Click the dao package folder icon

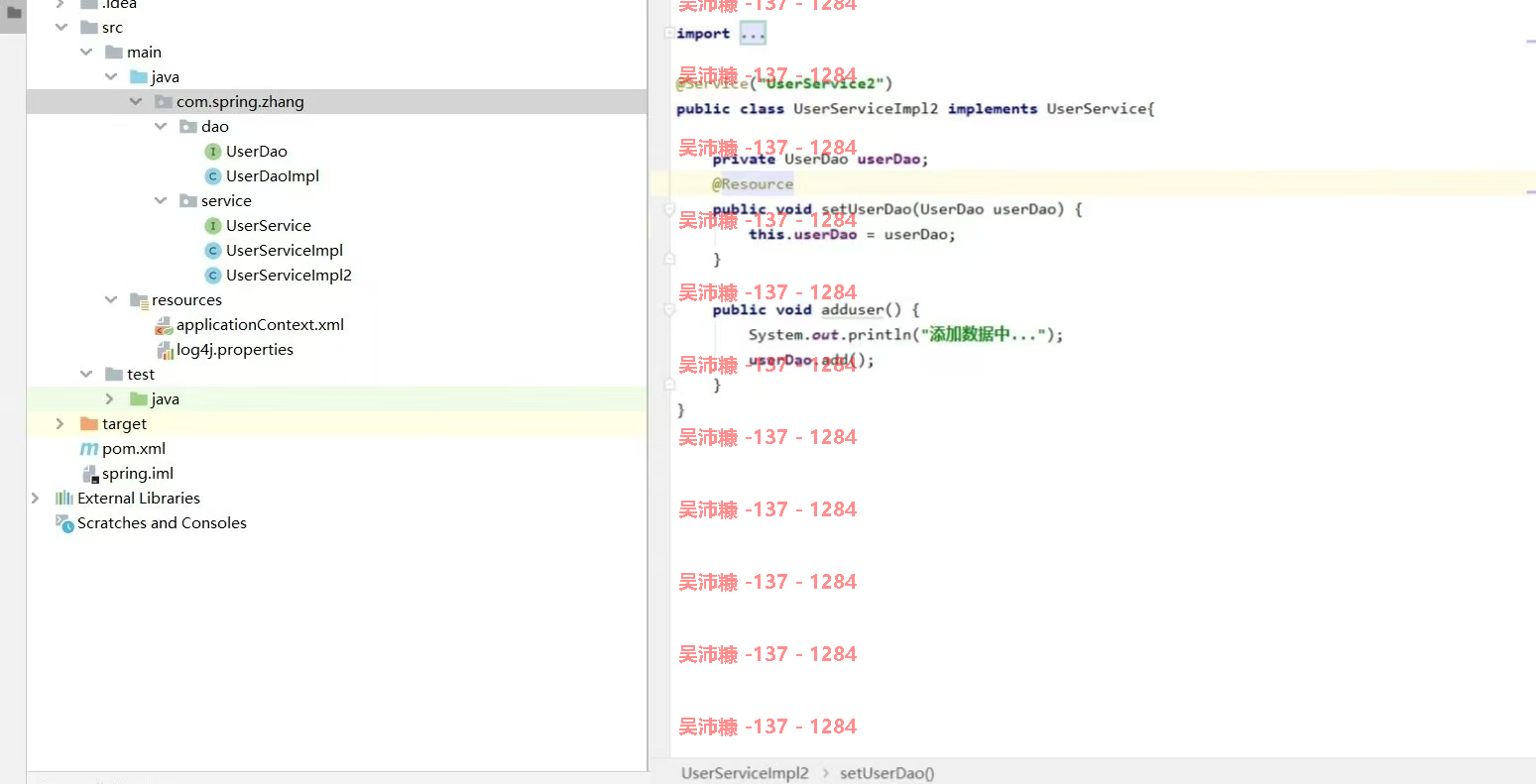click(188, 127)
